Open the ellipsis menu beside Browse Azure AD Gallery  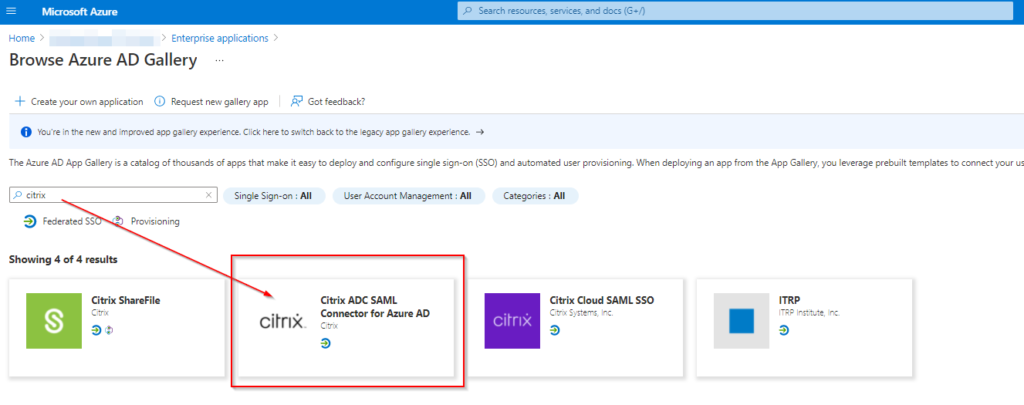pos(219,61)
